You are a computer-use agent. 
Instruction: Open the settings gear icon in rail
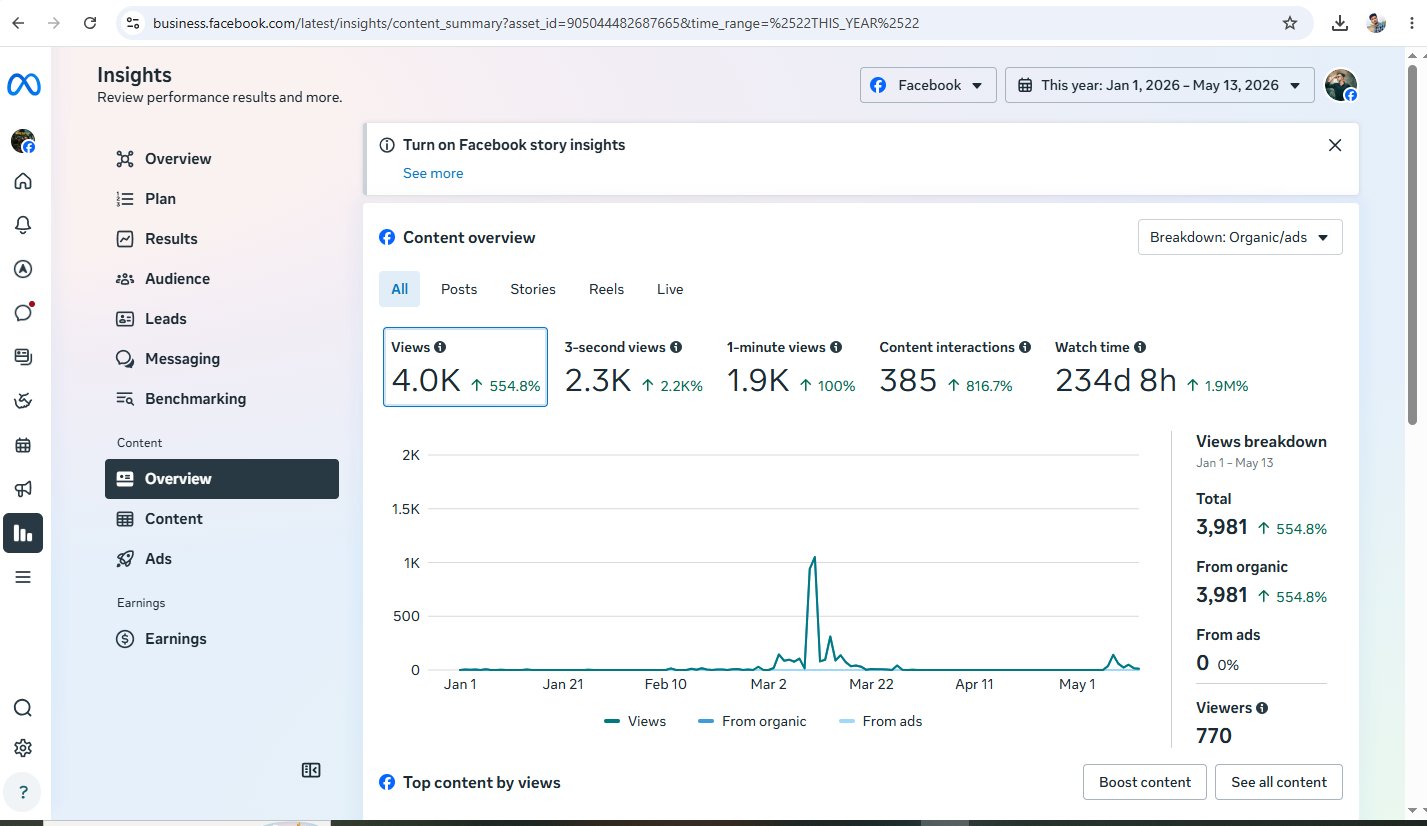(23, 748)
